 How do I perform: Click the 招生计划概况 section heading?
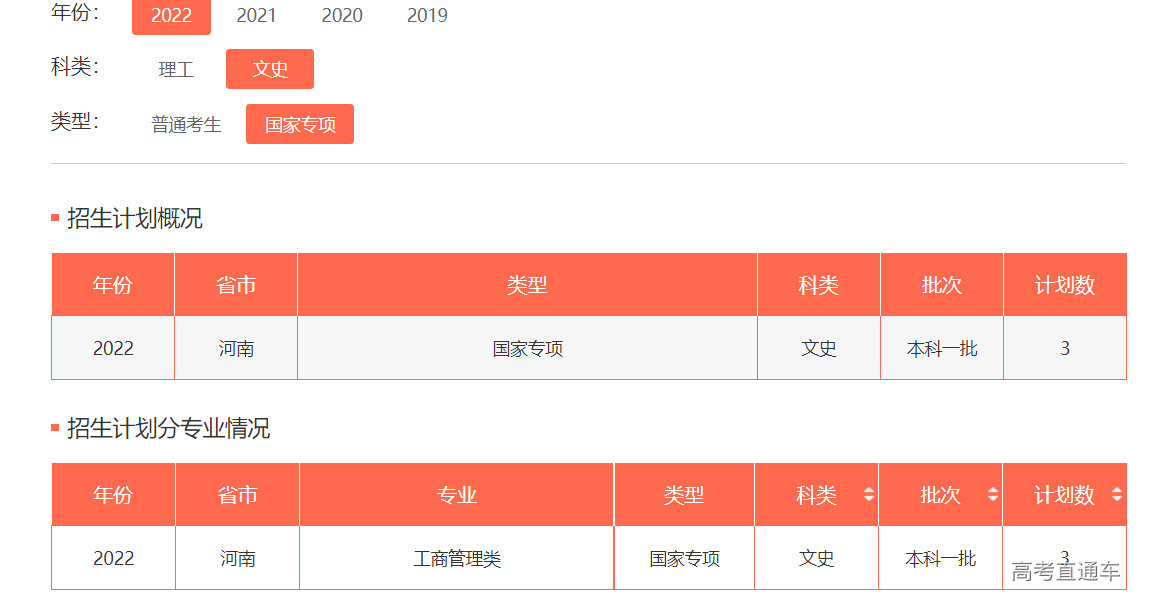[134, 219]
